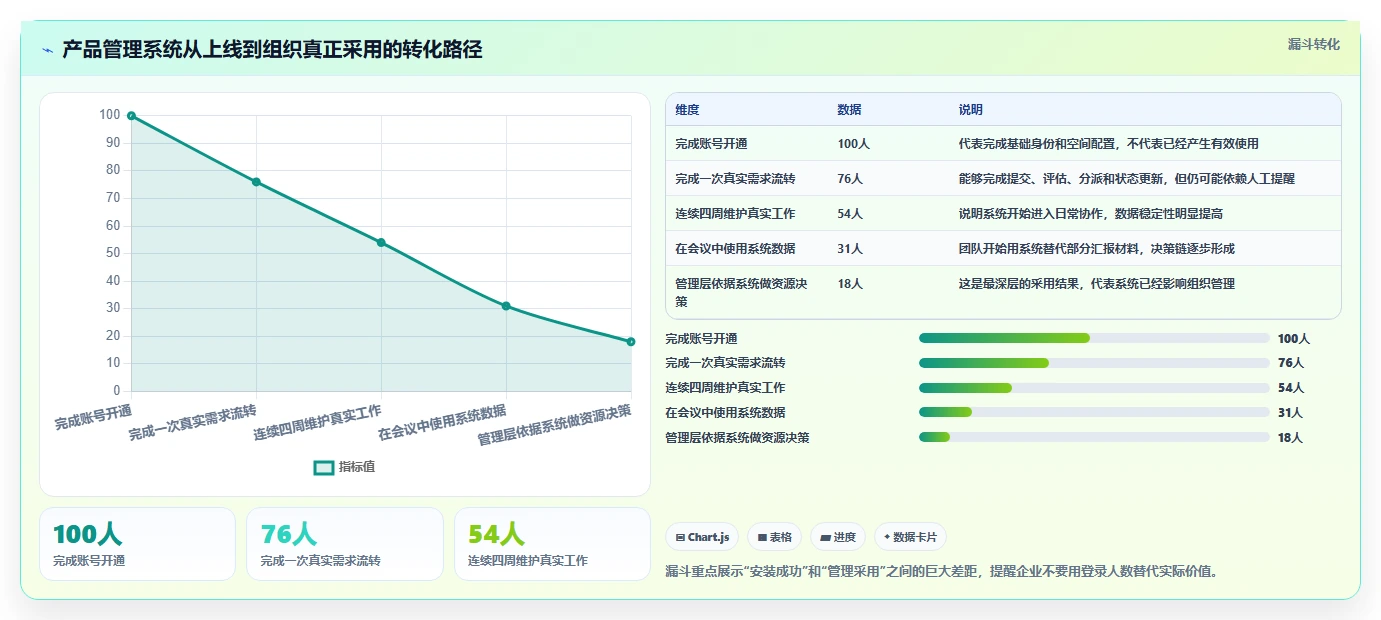Viewport: 1381px width, 620px height.
Task: Click the description starting 说明系统开始进入日常协作
Action: [x=1090, y=214]
